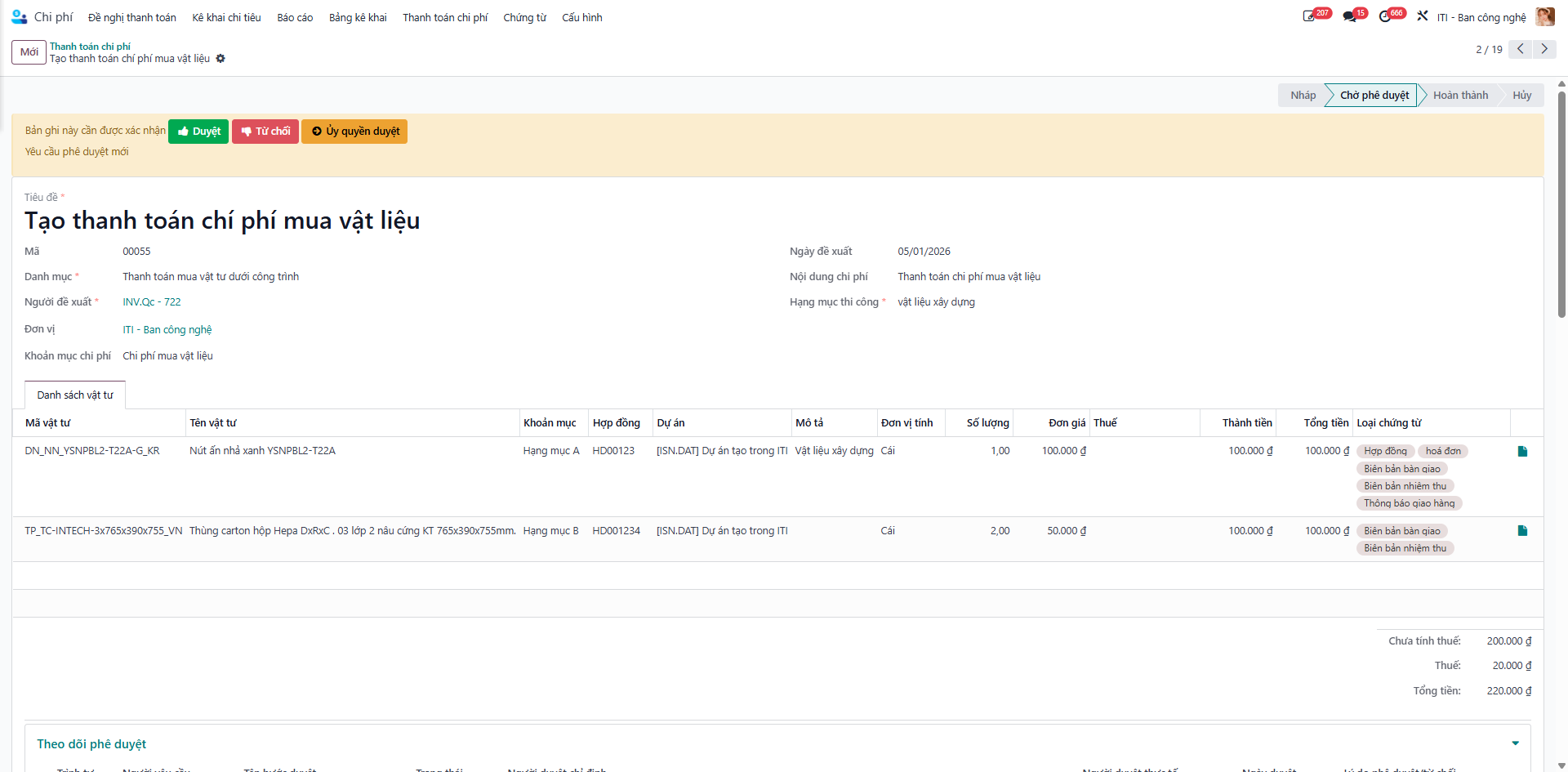Open Chứng từ menu
1568x772 pixels.
(x=524, y=17)
